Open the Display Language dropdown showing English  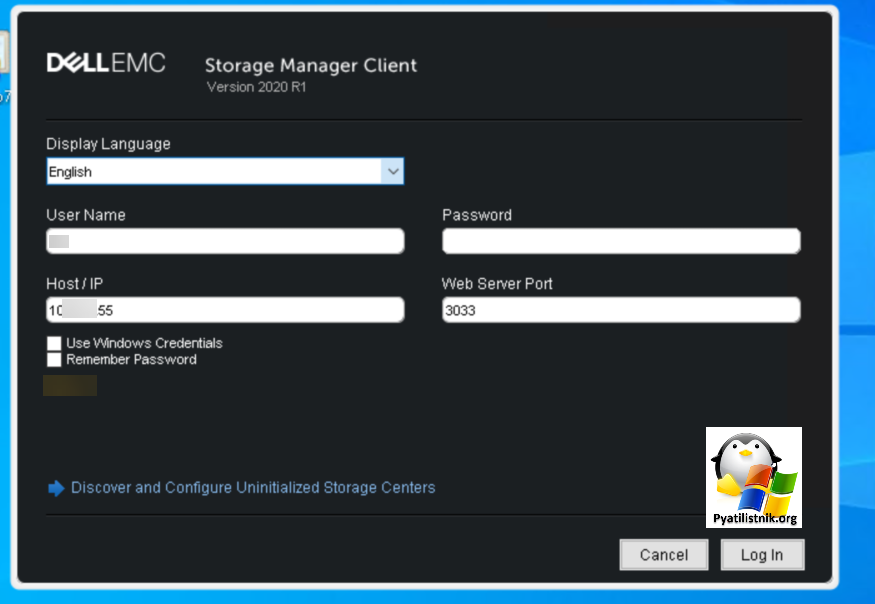(x=225, y=171)
